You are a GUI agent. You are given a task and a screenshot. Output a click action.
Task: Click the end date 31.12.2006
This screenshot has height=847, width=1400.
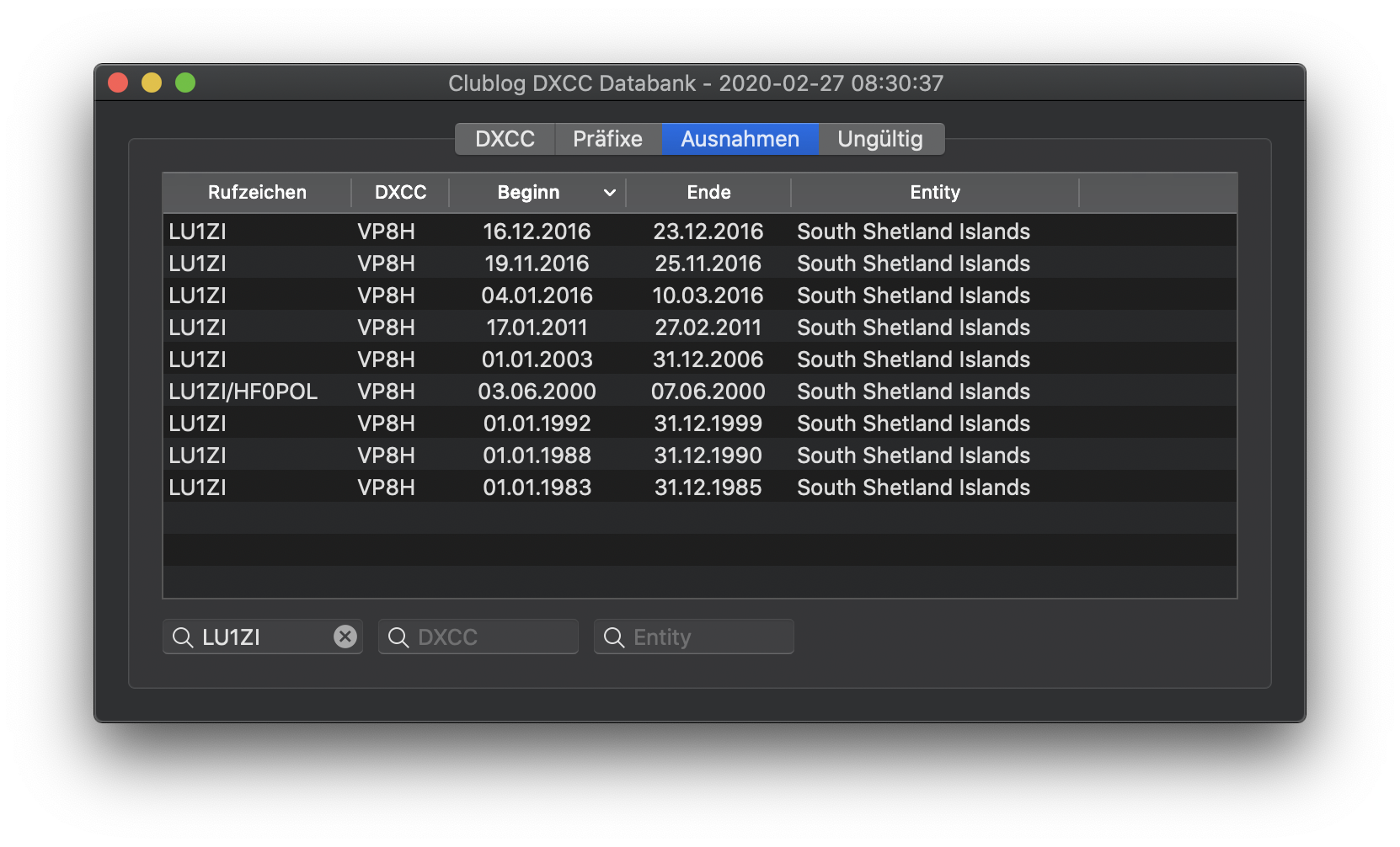click(708, 360)
